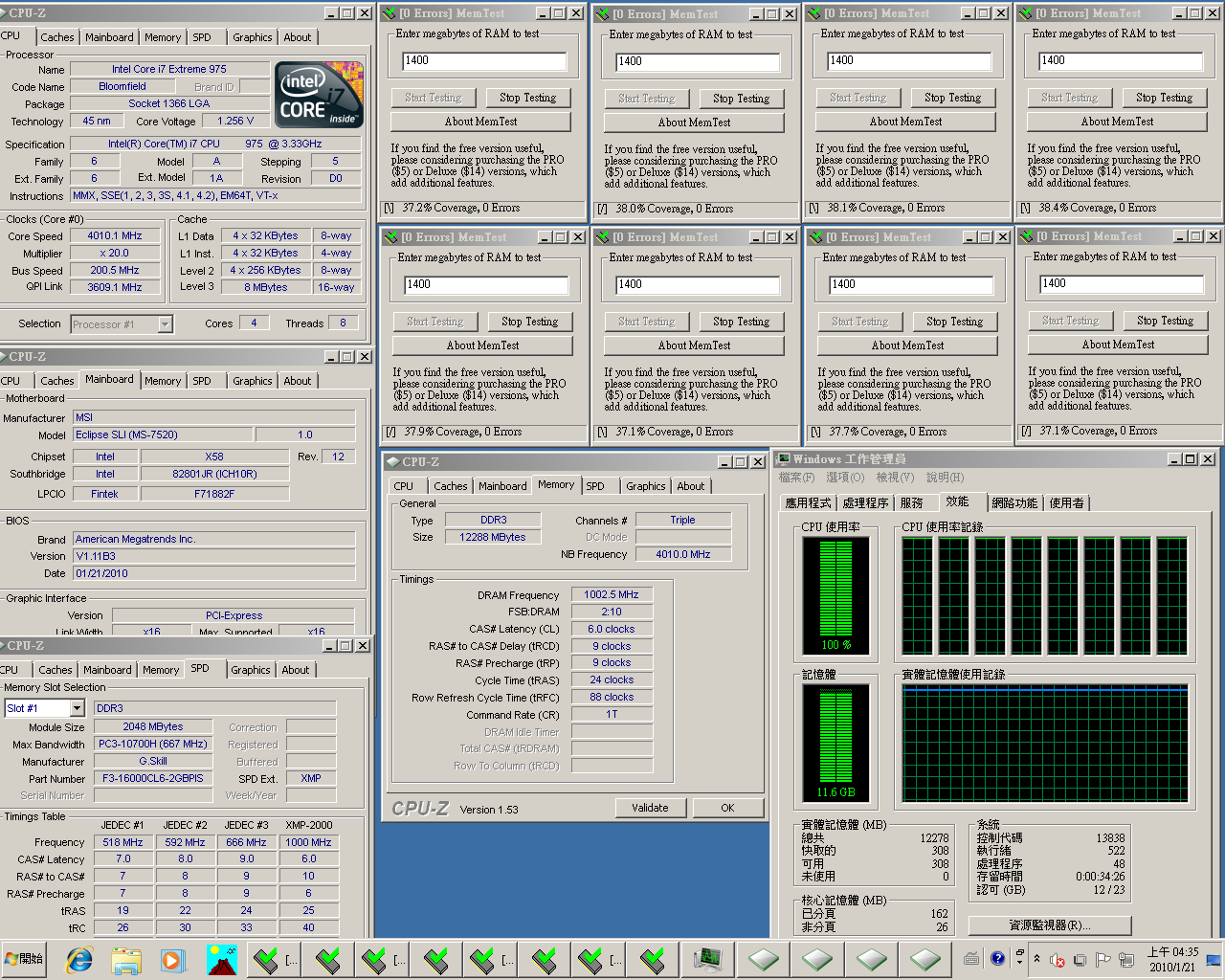Click RAM megabytes field in 37.7% MemTest
This screenshot has width=1225, height=980.
pos(911,284)
